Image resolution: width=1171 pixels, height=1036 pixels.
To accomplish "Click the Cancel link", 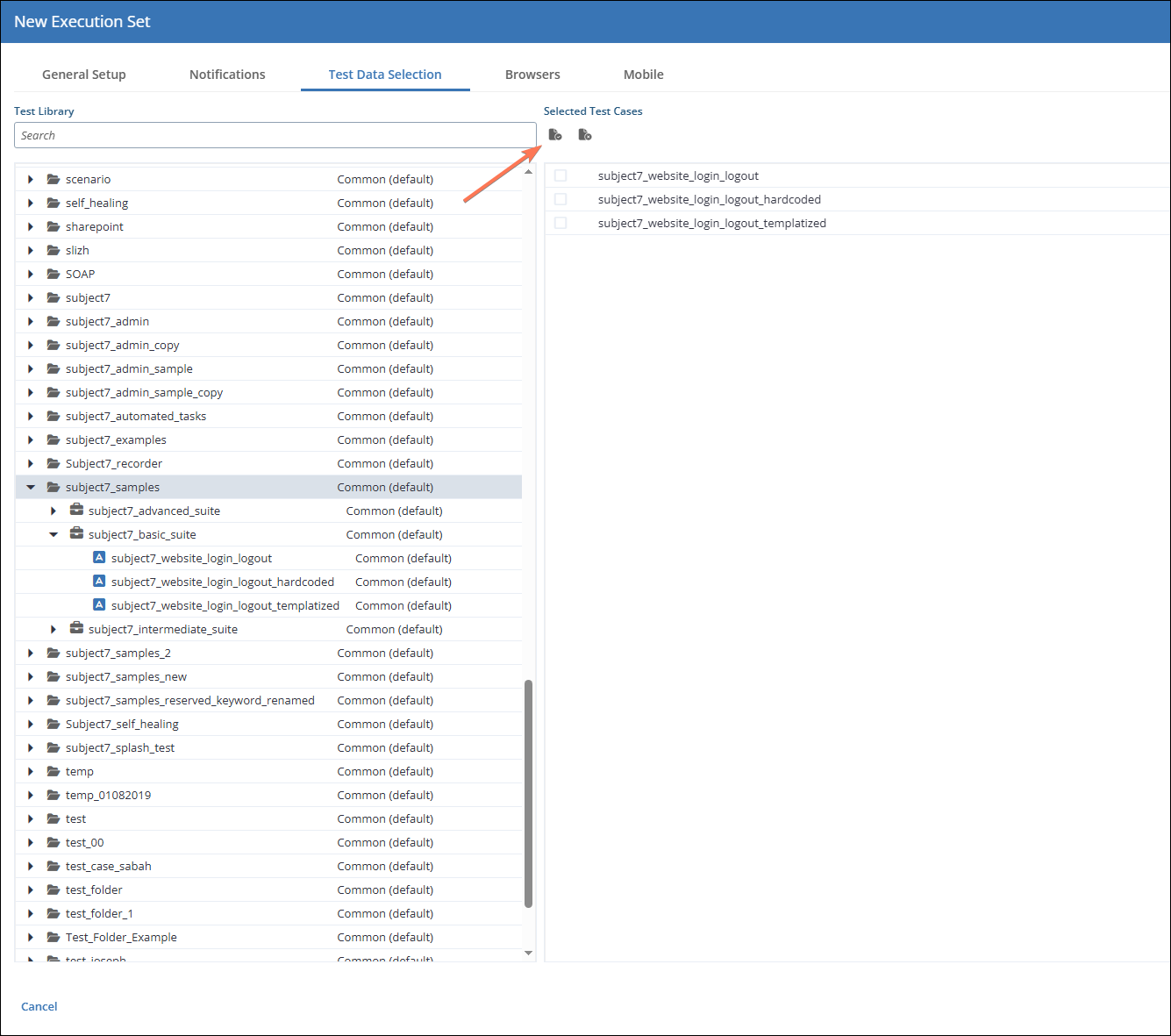I will 39,1006.
